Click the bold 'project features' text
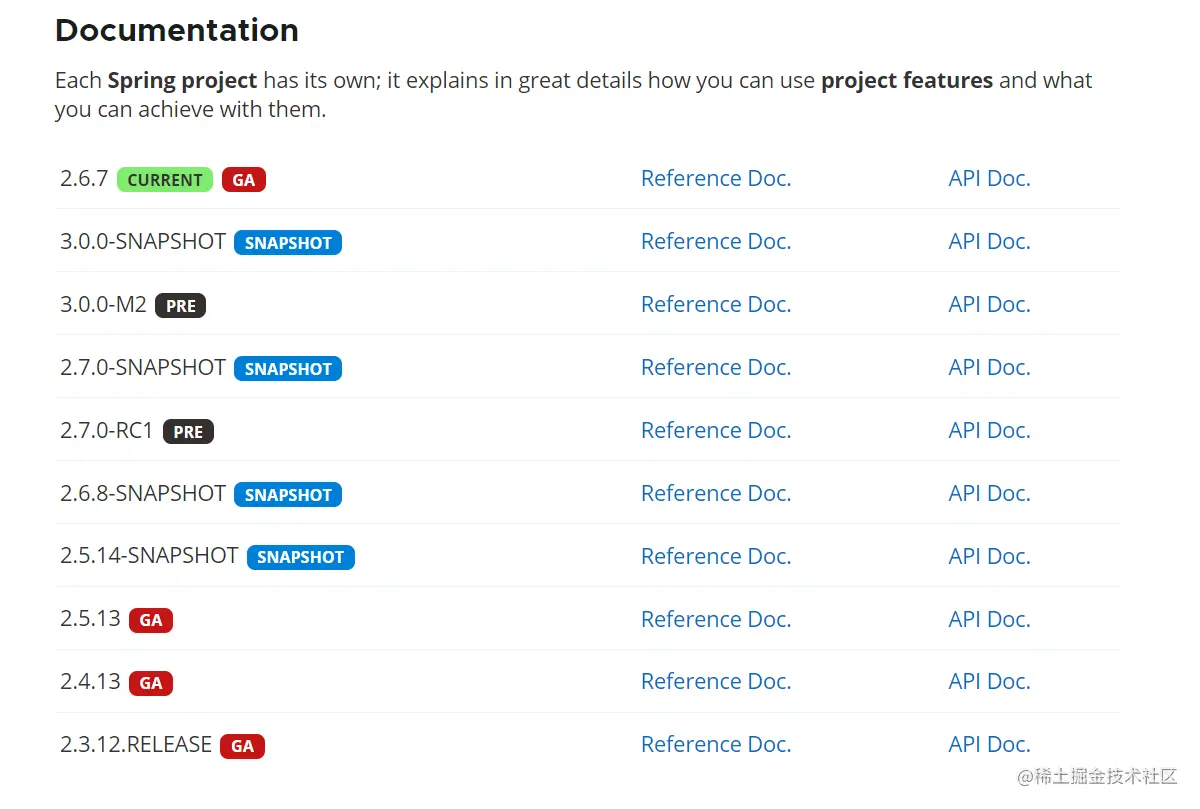This screenshot has height=809, width=1200. [x=907, y=81]
